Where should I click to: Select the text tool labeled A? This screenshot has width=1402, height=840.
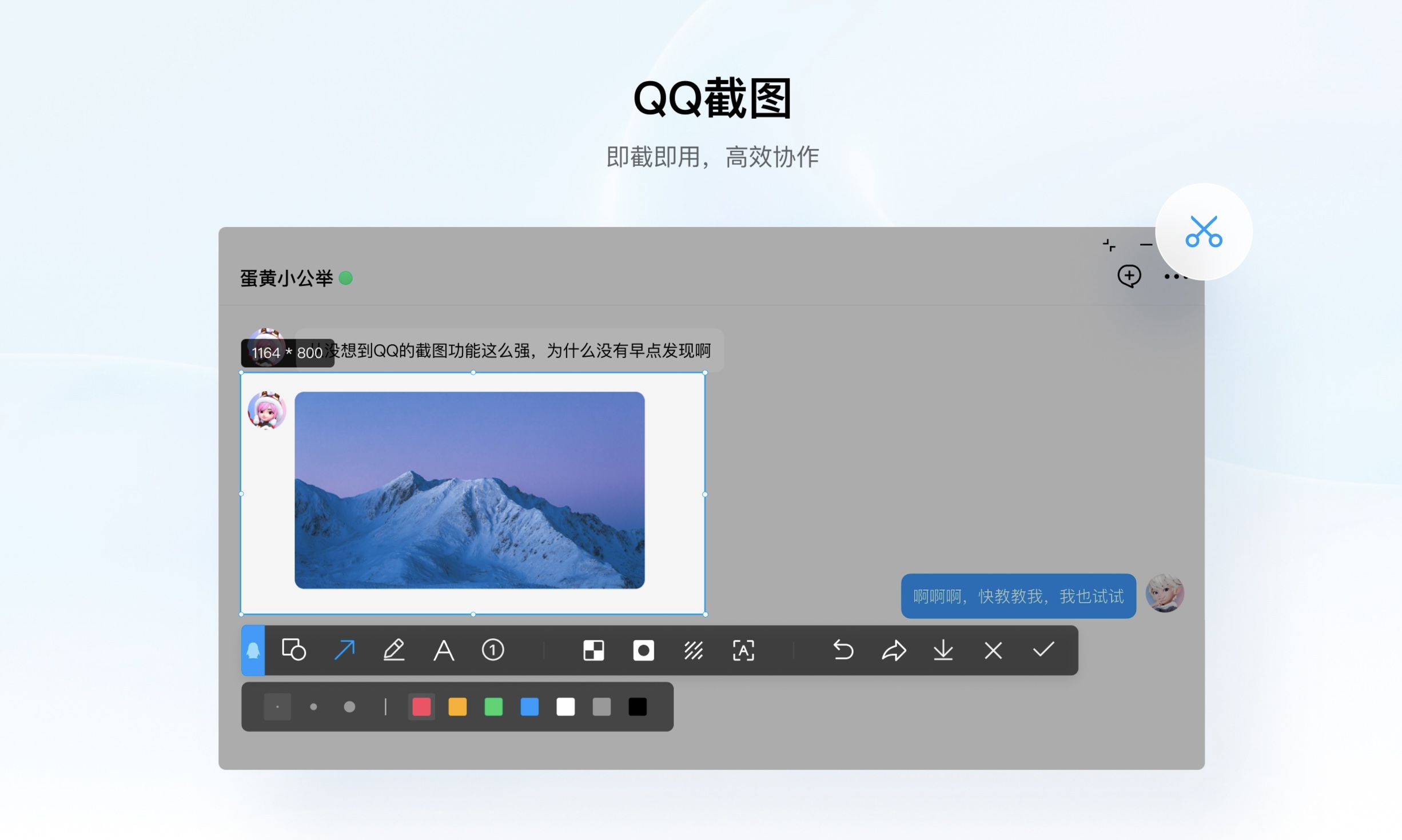click(x=444, y=650)
